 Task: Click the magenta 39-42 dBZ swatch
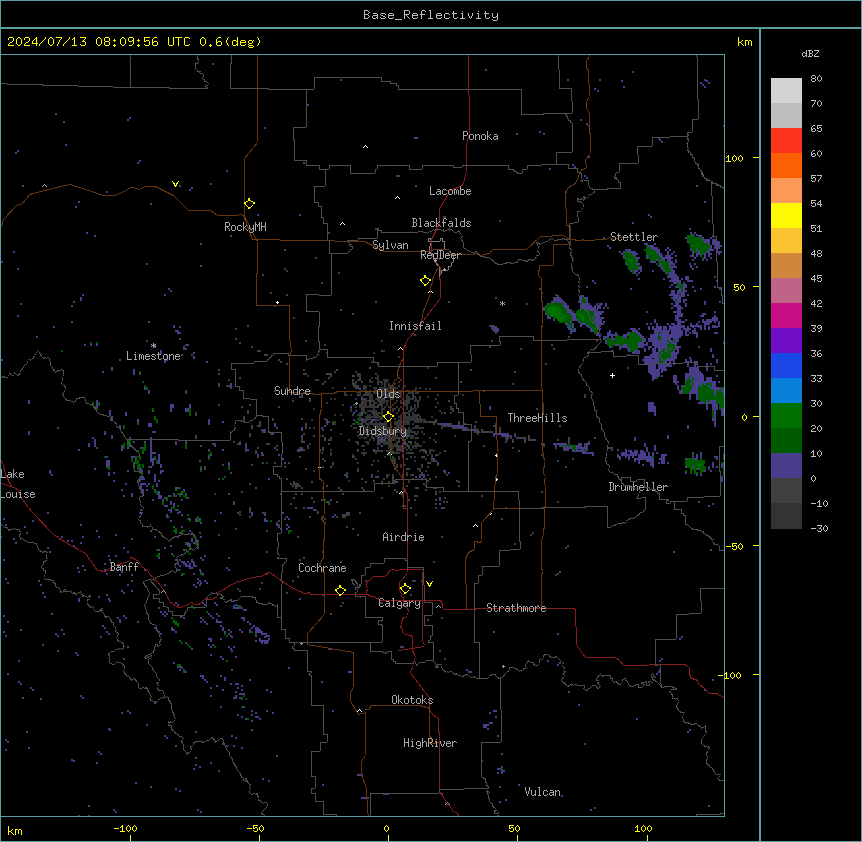coord(786,315)
